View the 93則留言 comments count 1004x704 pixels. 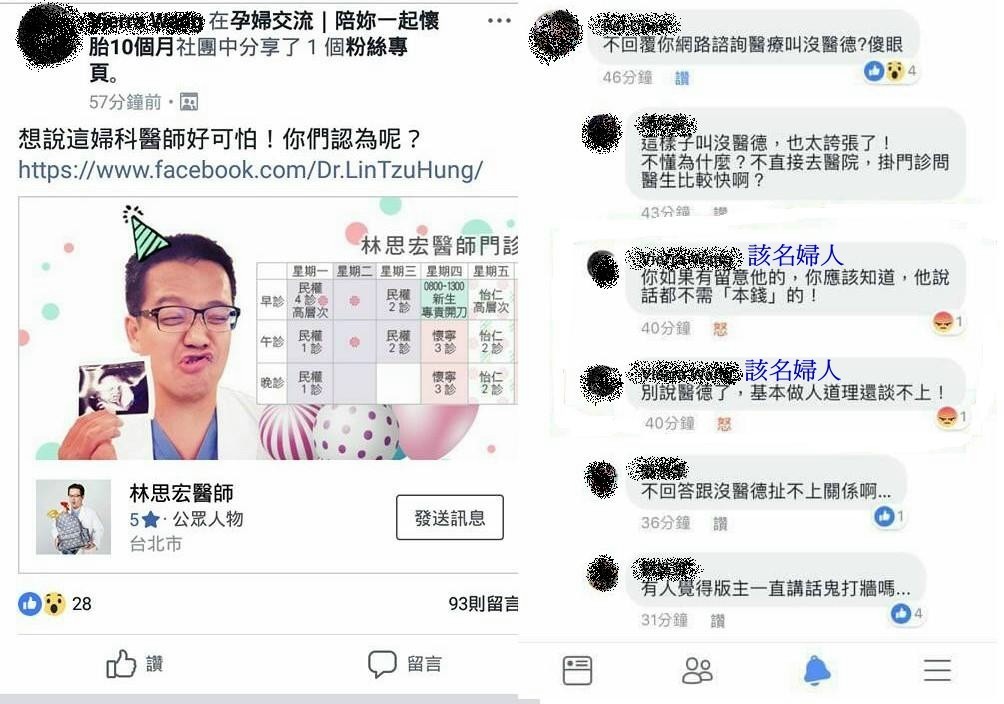pyautogui.click(x=483, y=603)
